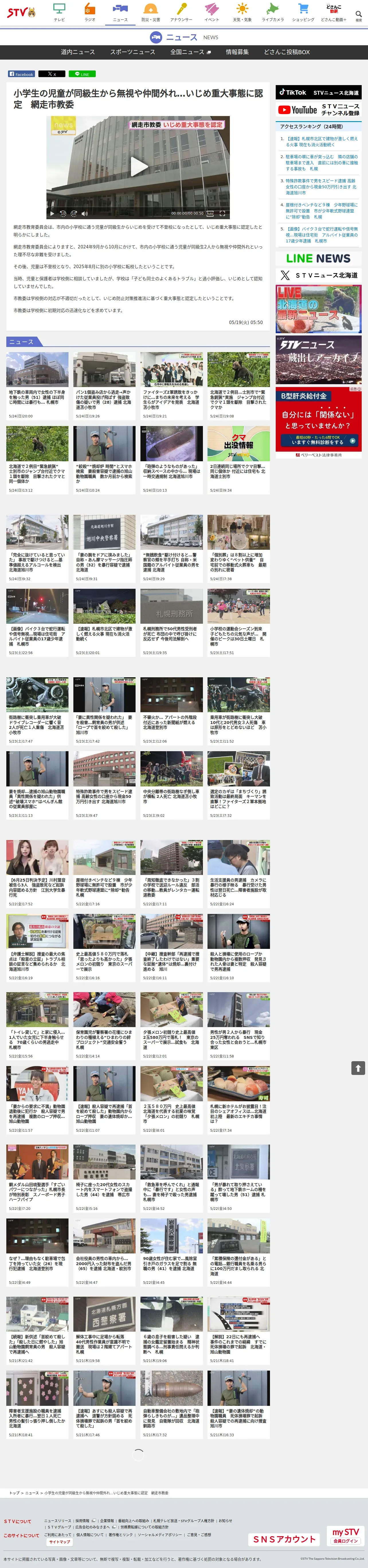The image size is (368, 1568).
Task: Open article ファイターズ2軍誘致をきっかけに
Action: 171,385
